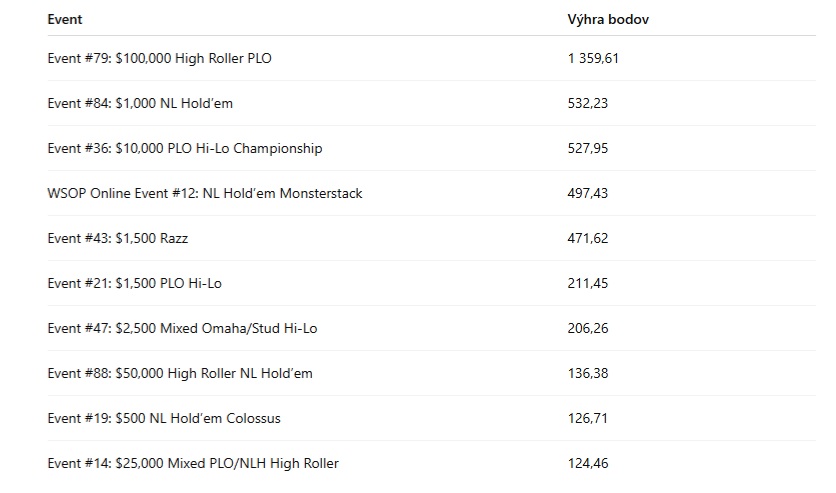Click the 497,43 points value
Image resolution: width=836 pixels, height=493 pixels.
[x=588, y=193]
